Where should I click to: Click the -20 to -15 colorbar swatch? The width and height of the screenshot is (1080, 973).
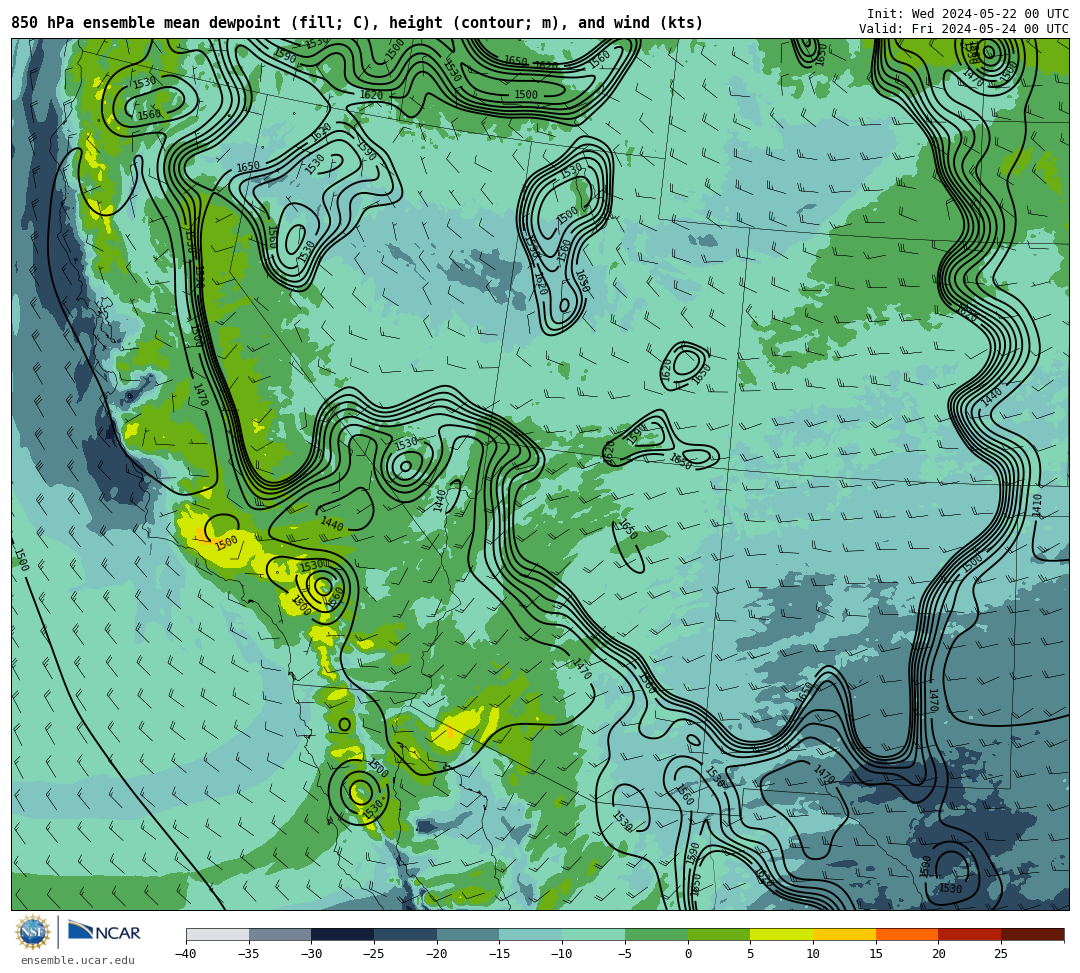[x=468, y=934]
